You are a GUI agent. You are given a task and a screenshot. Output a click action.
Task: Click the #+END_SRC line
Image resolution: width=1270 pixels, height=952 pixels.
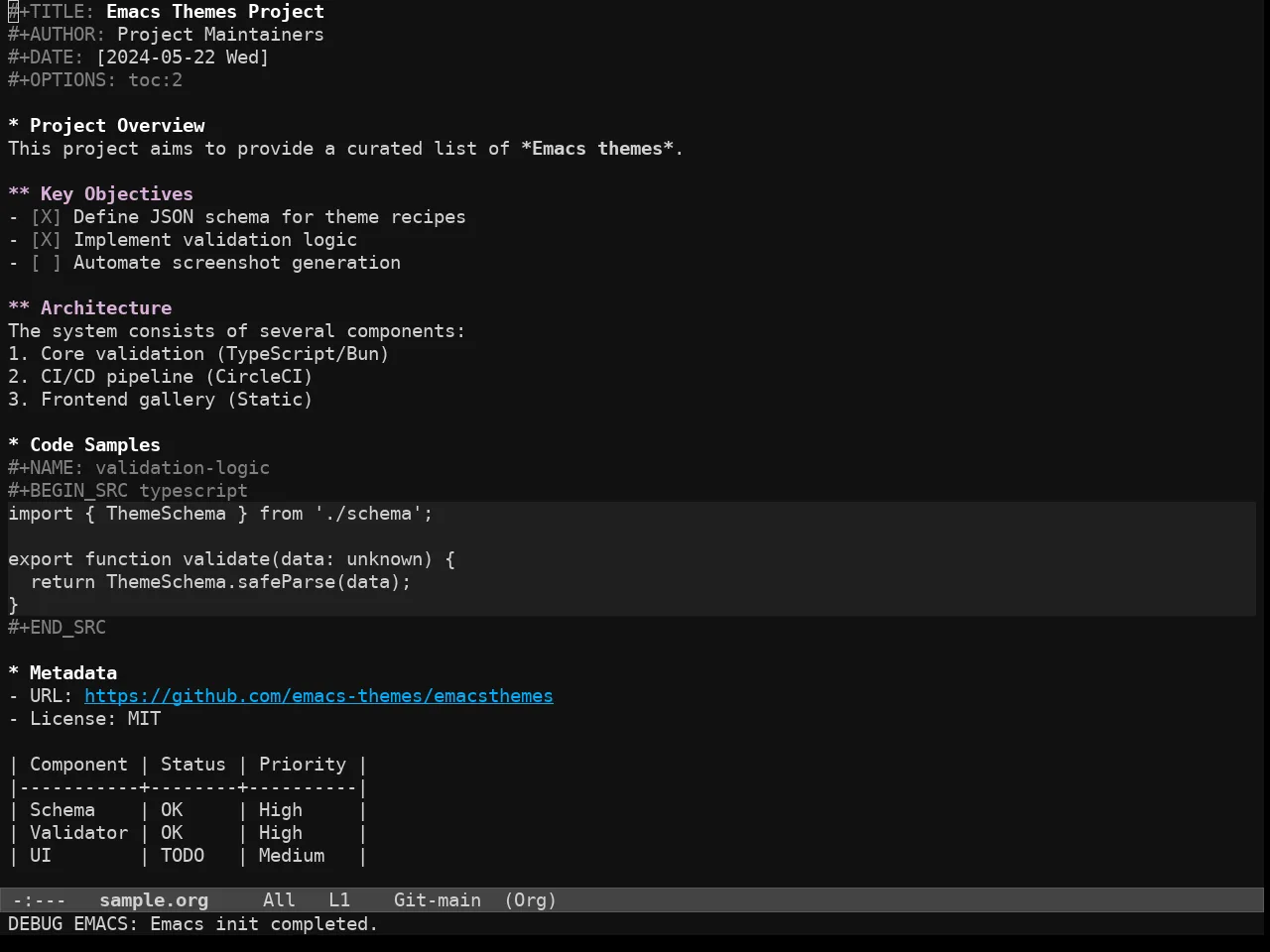click(x=57, y=628)
